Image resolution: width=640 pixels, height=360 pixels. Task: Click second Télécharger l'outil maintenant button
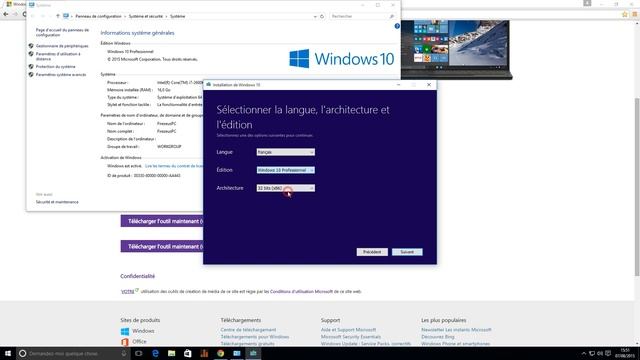pos(162,247)
